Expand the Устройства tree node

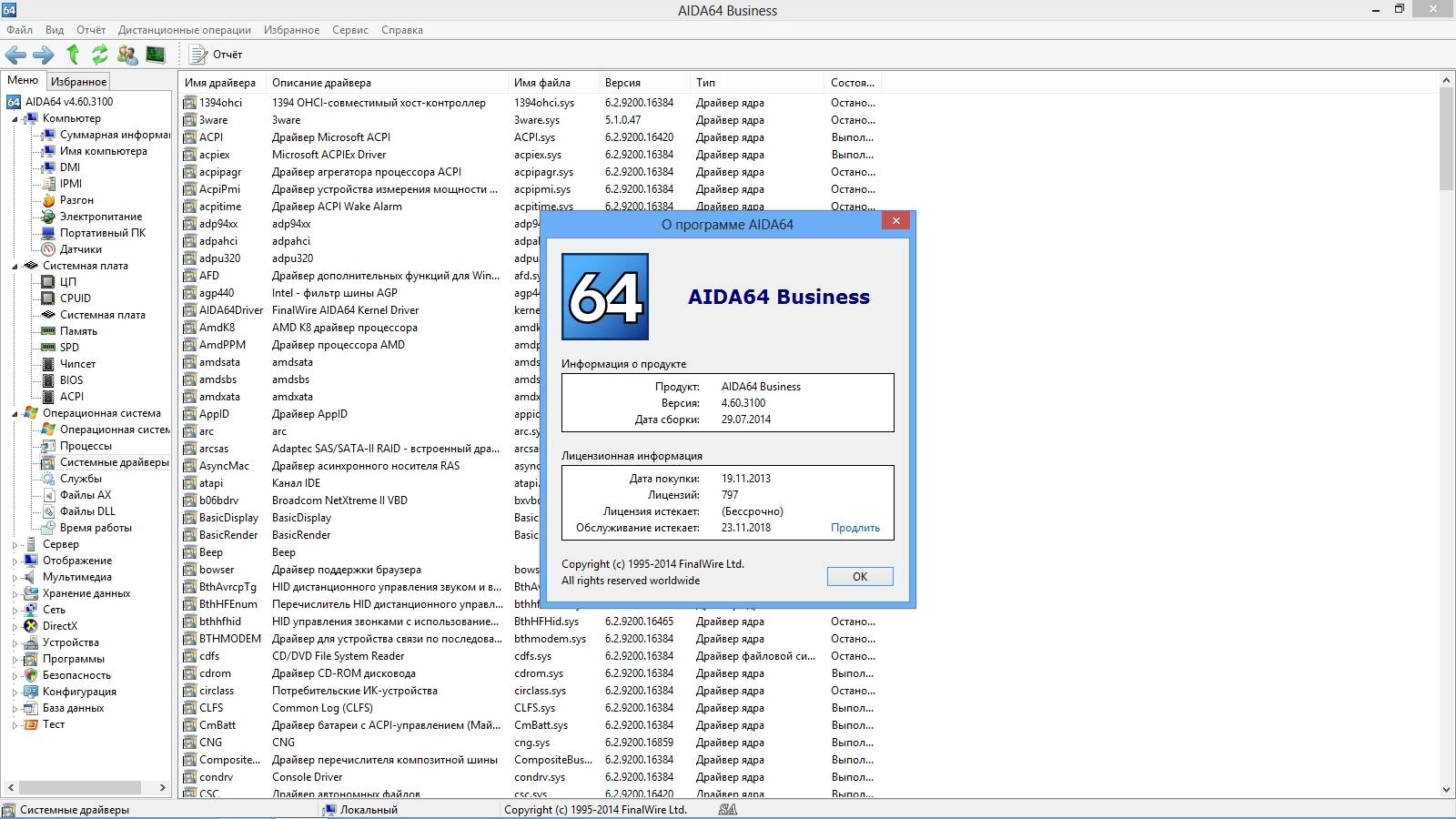15,643
